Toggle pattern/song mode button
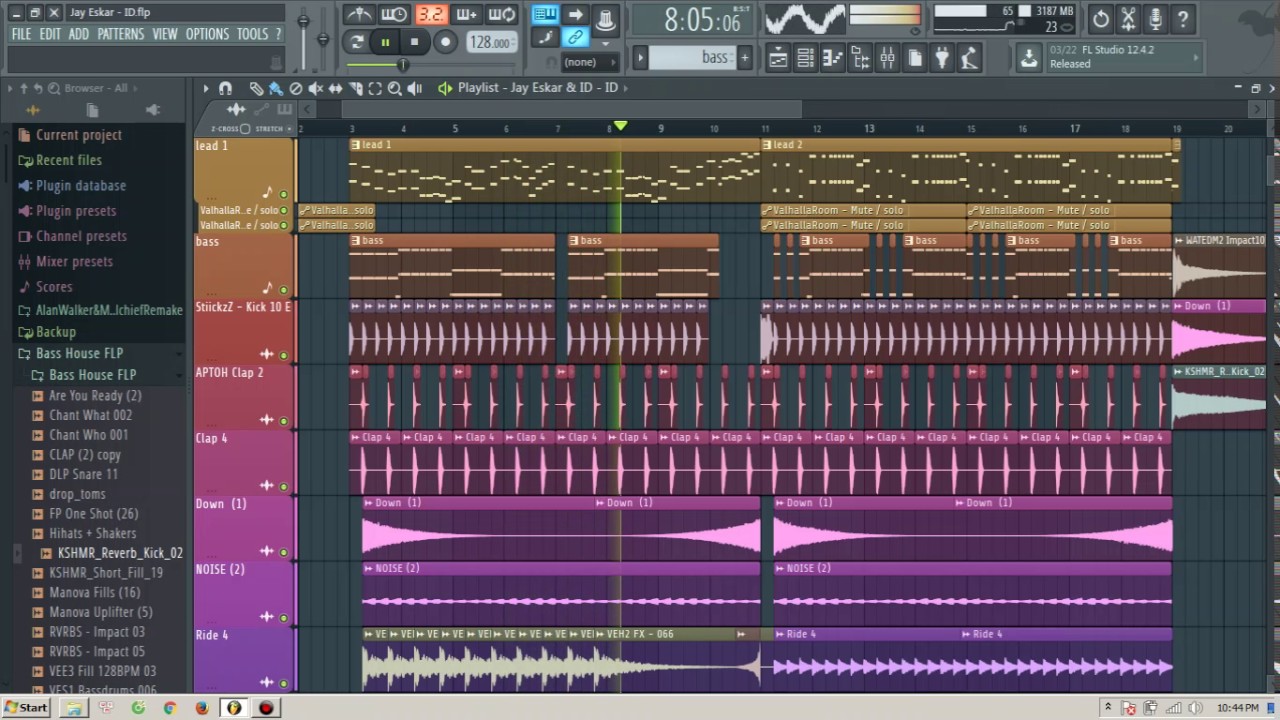Screen dimensions: 1280x720 (357, 42)
